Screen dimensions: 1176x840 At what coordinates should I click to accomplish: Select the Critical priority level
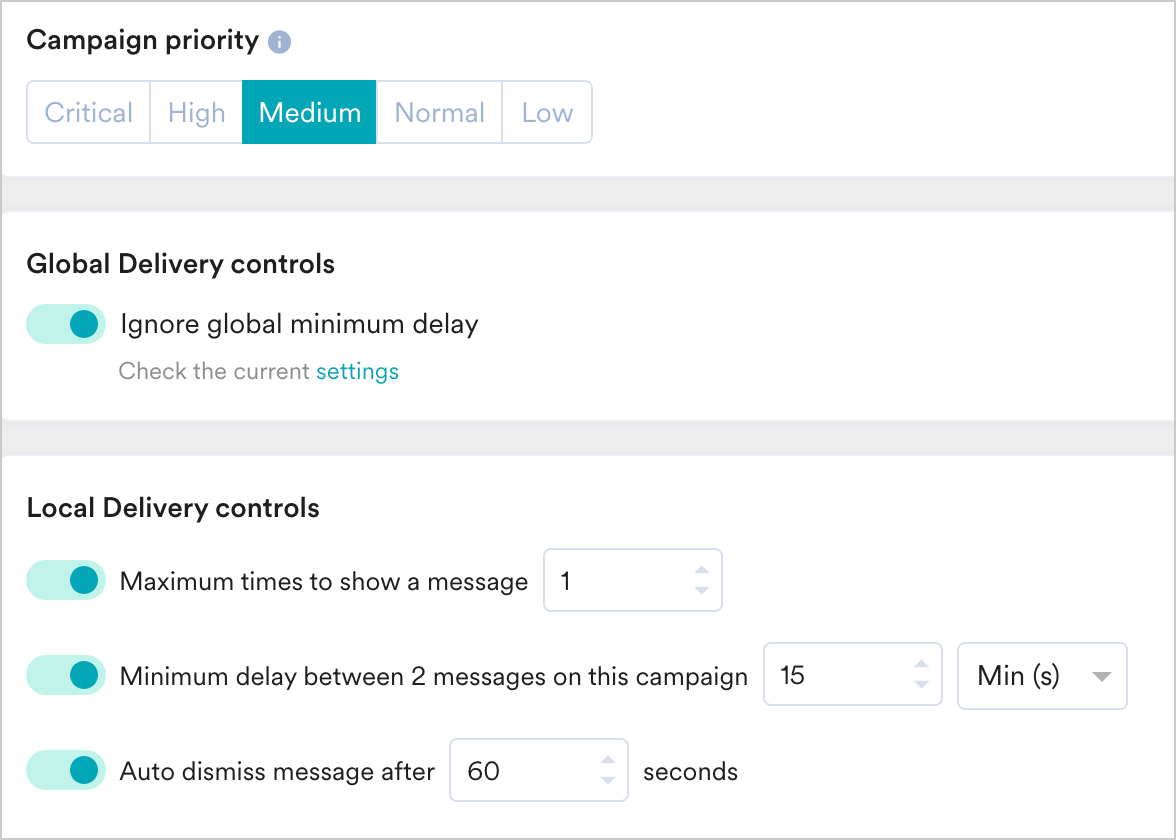88,112
